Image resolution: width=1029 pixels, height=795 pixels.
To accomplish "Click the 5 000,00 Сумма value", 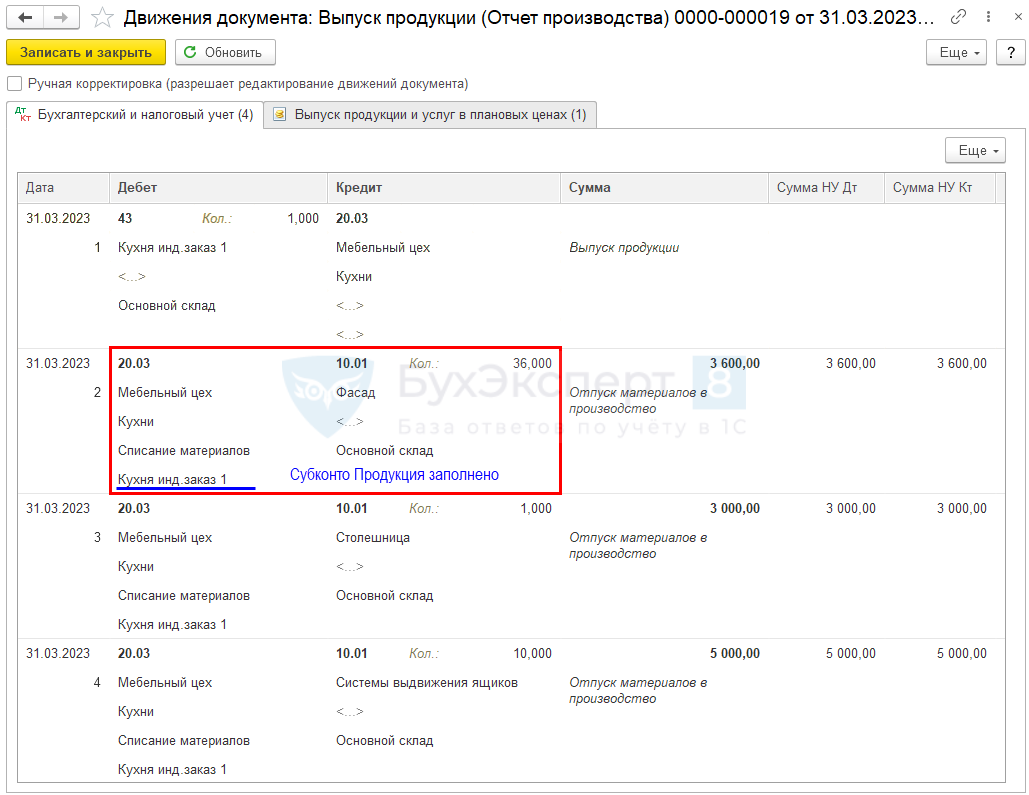I will click(x=734, y=654).
